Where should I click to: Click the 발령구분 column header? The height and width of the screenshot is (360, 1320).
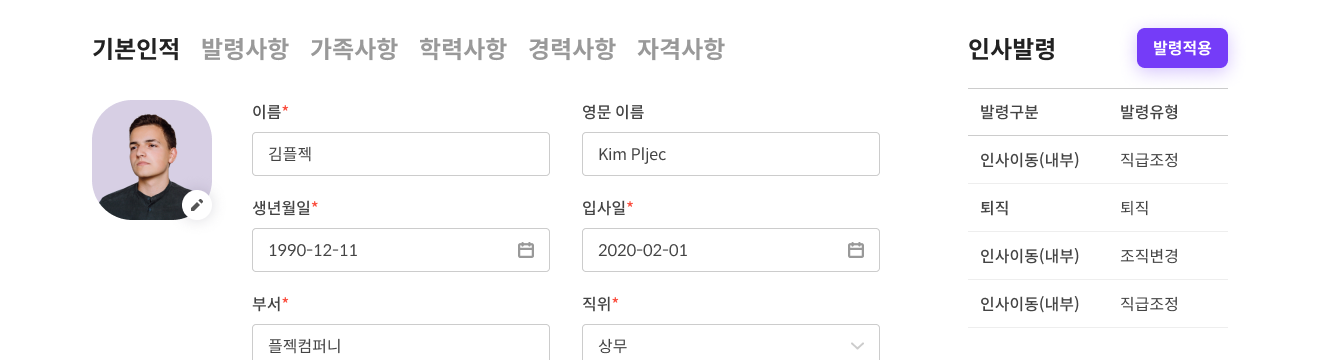tap(1009, 112)
